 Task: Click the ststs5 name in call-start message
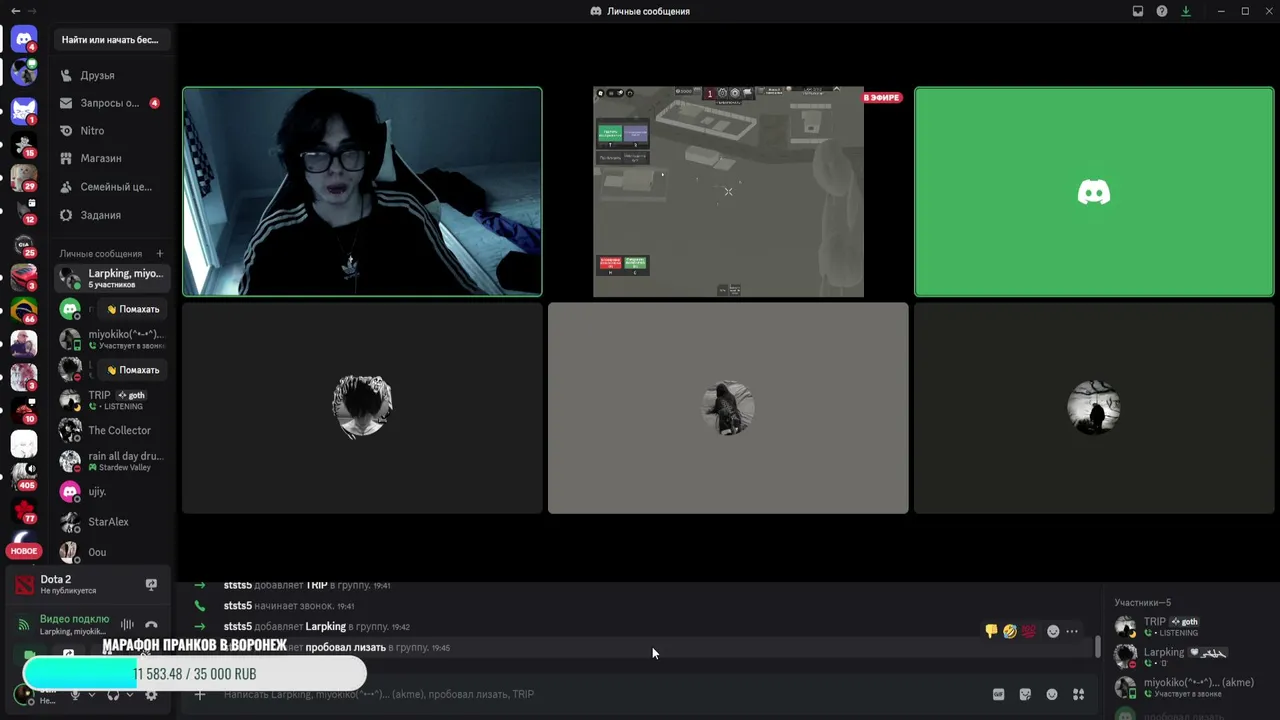pos(238,606)
